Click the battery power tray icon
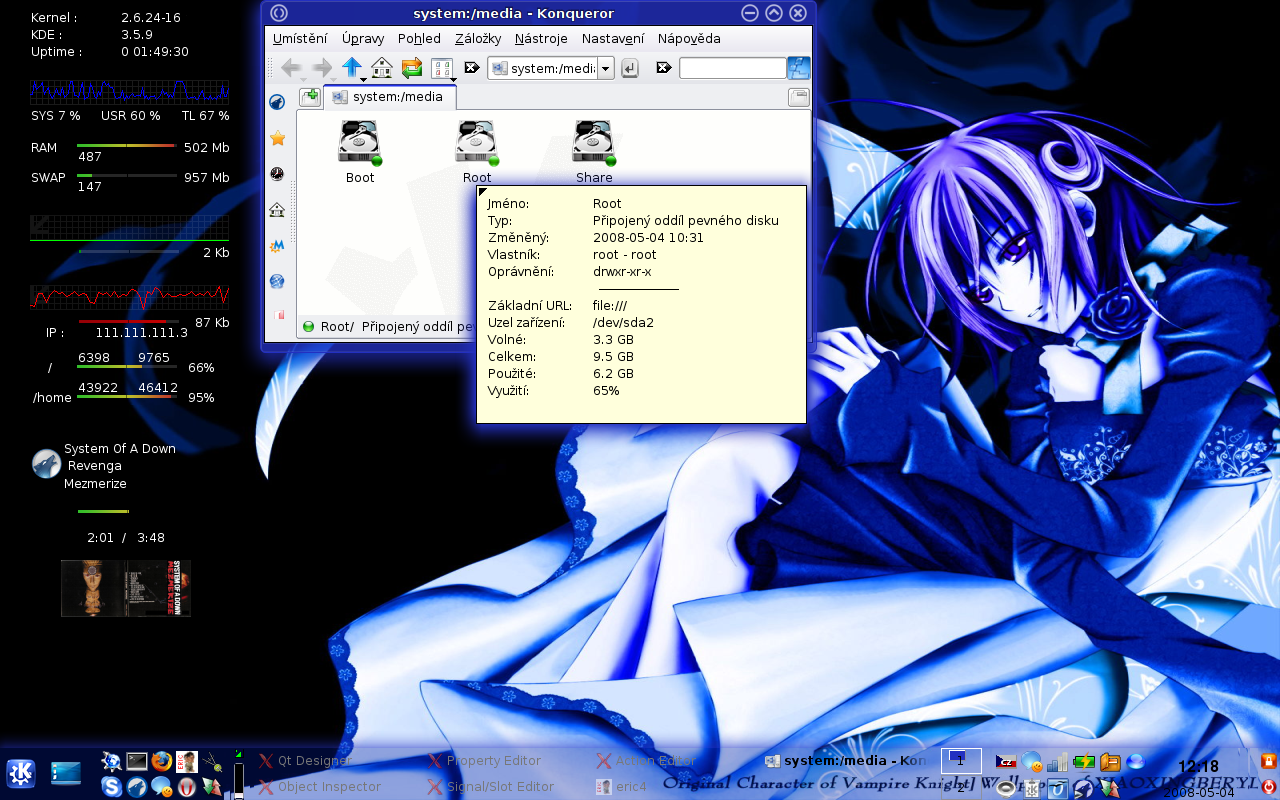 point(1084,762)
